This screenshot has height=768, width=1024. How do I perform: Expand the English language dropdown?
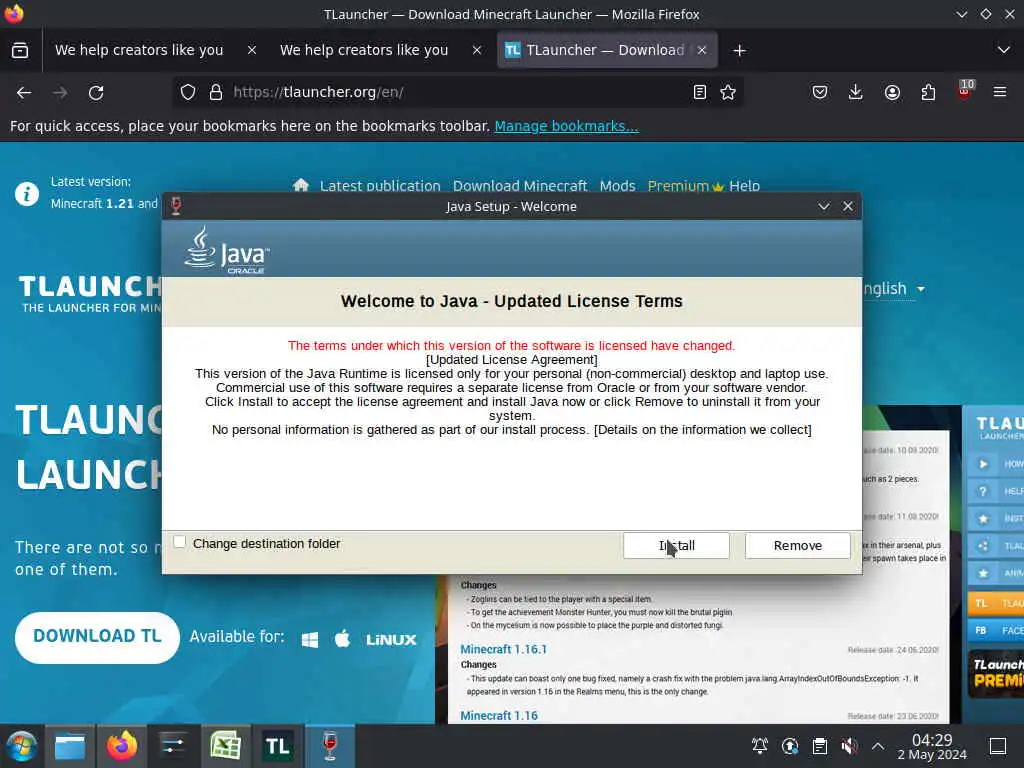coord(893,289)
